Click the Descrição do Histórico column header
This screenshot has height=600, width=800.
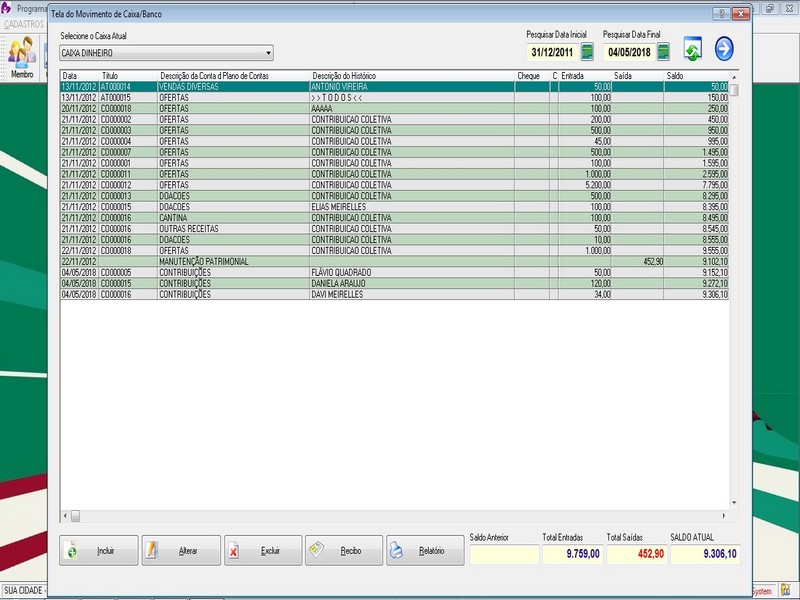point(410,76)
